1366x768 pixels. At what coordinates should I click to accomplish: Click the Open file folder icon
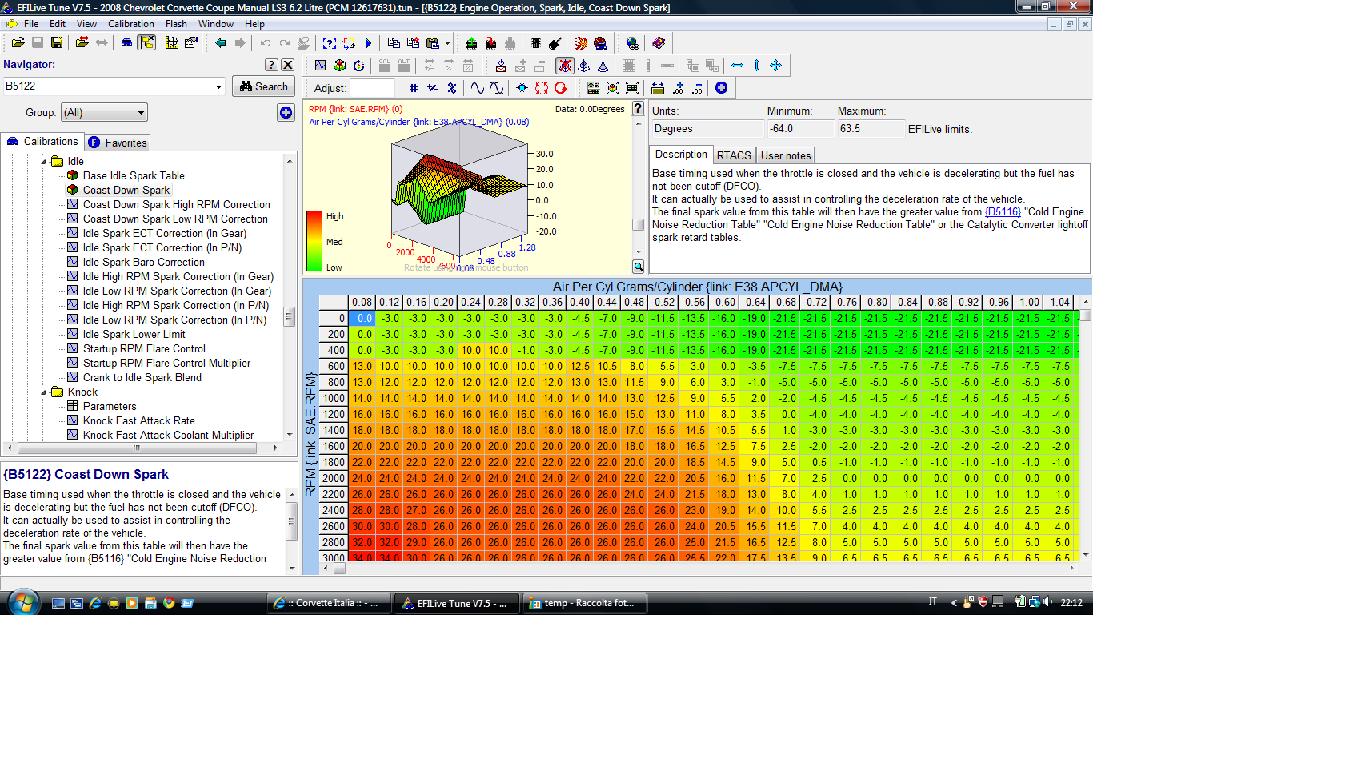tap(18, 43)
